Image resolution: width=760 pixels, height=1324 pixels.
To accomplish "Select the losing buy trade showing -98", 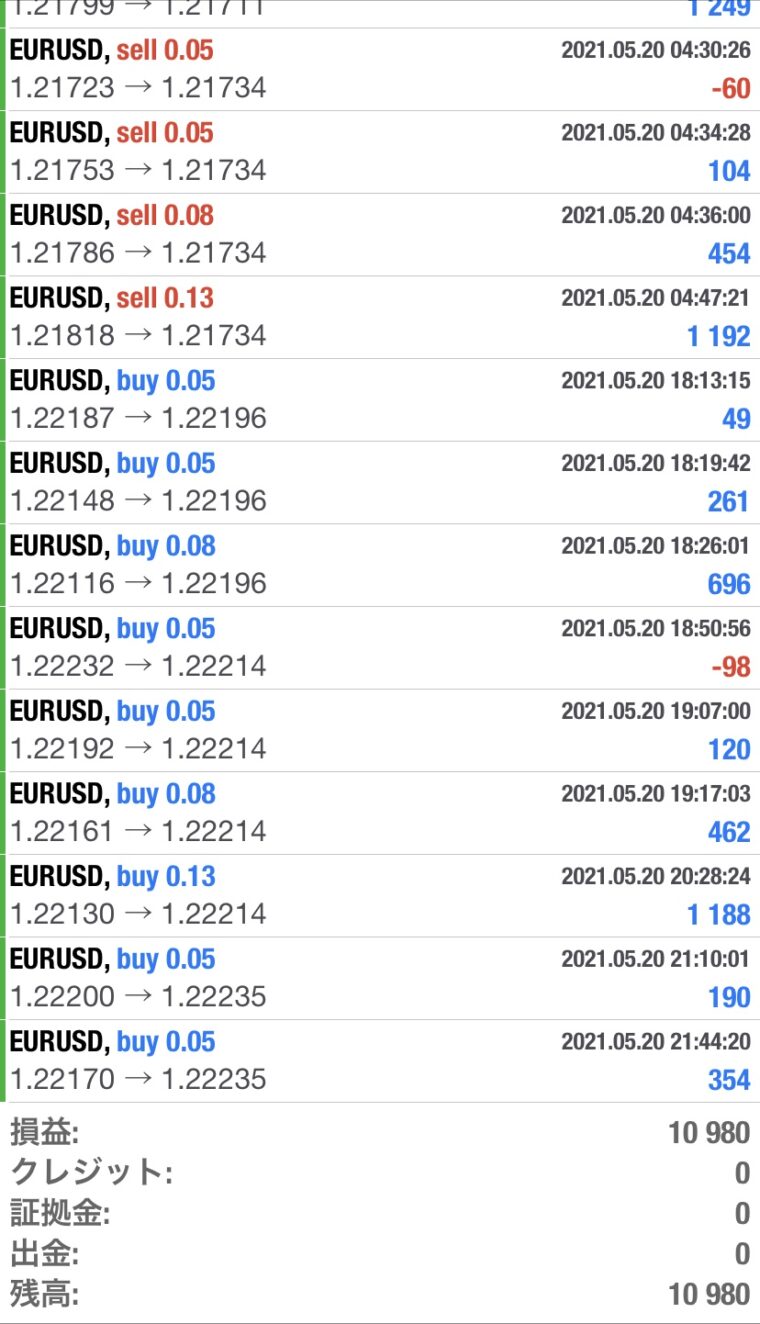I will (x=380, y=648).
